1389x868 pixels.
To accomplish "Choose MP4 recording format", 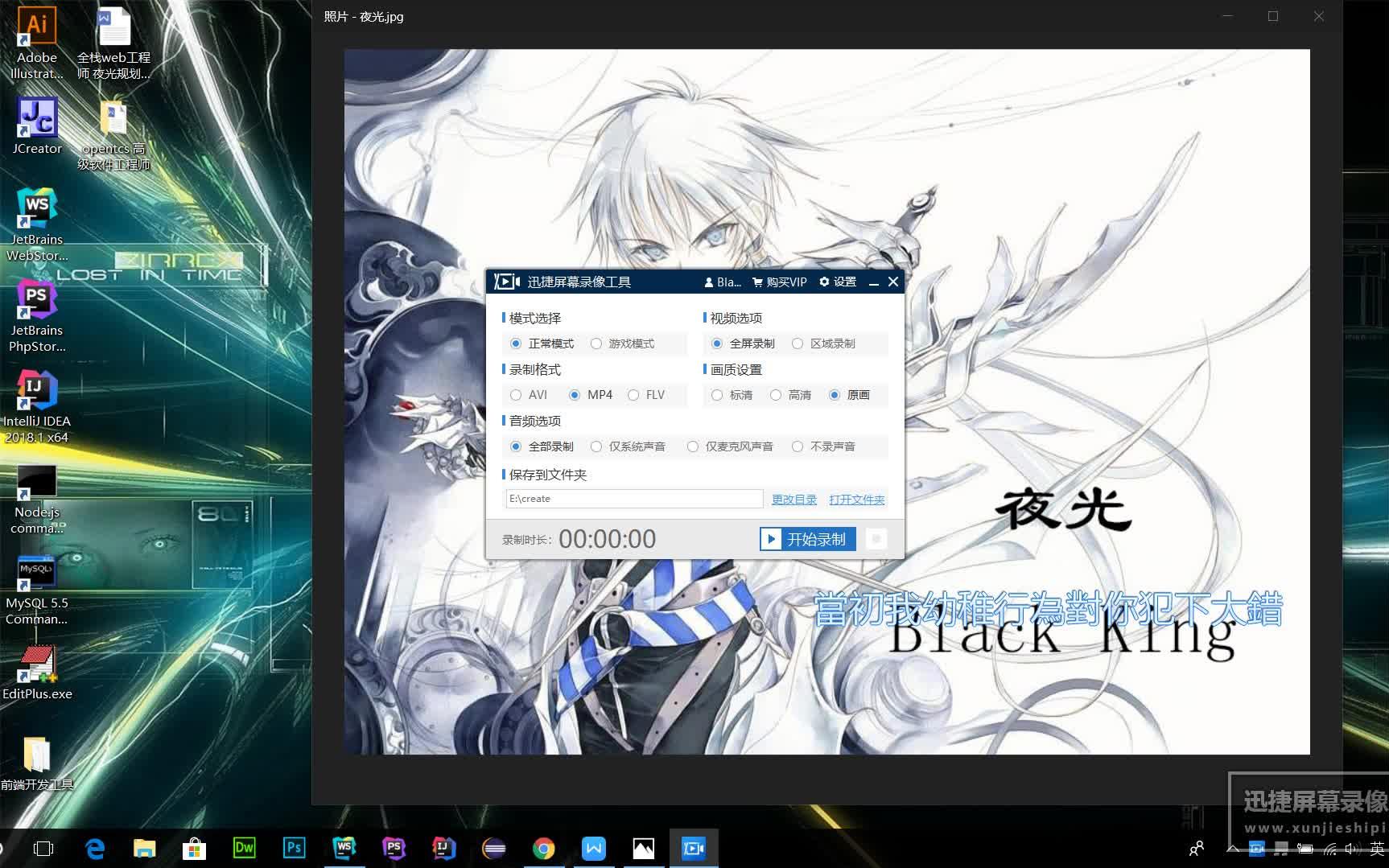I will point(591,395).
